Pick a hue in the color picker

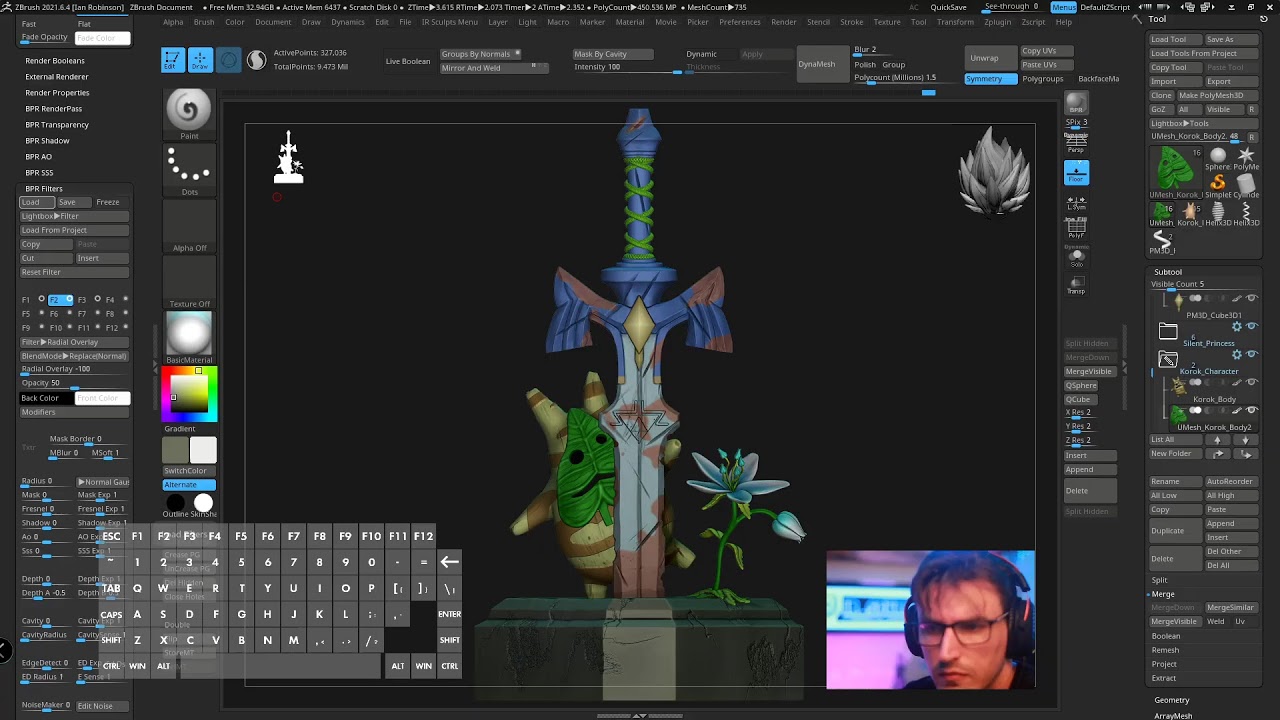pyautogui.click(x=189, y=394)
